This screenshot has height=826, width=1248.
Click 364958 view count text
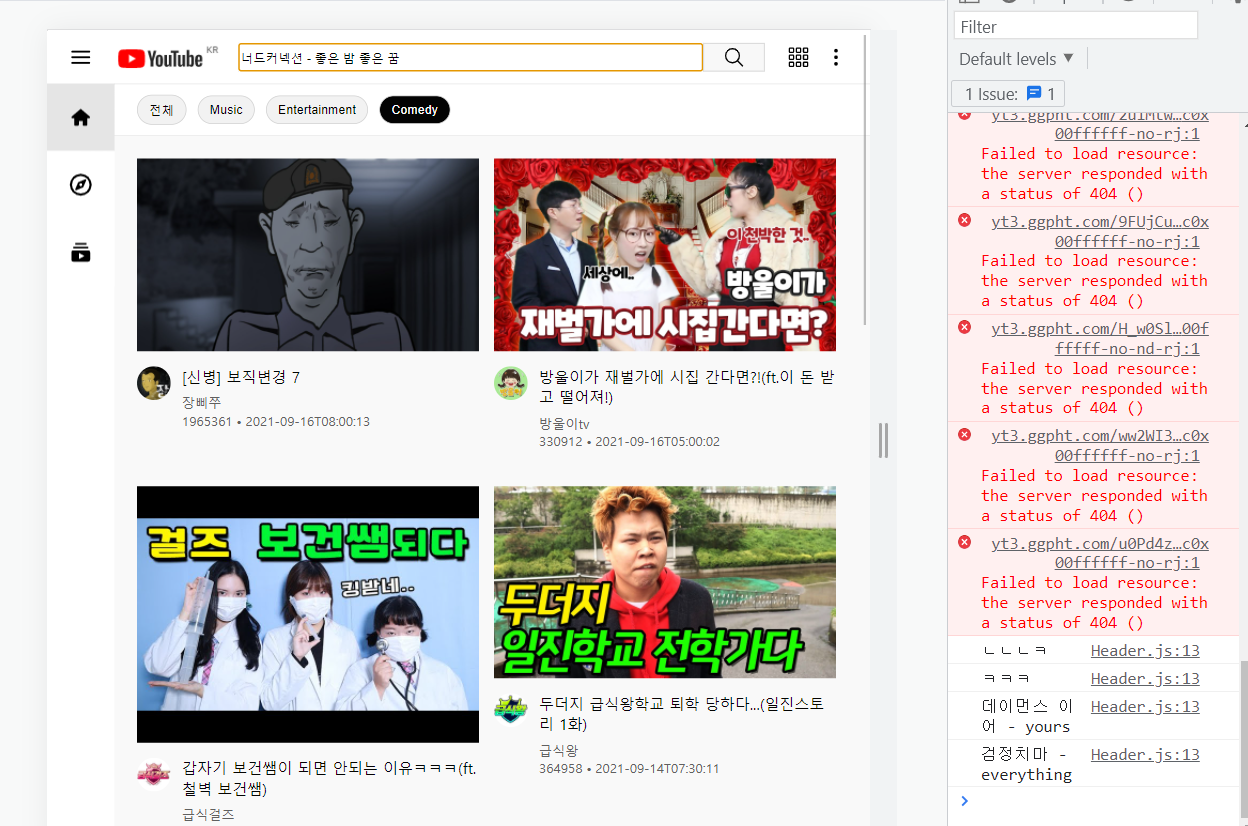click(560, 769)
